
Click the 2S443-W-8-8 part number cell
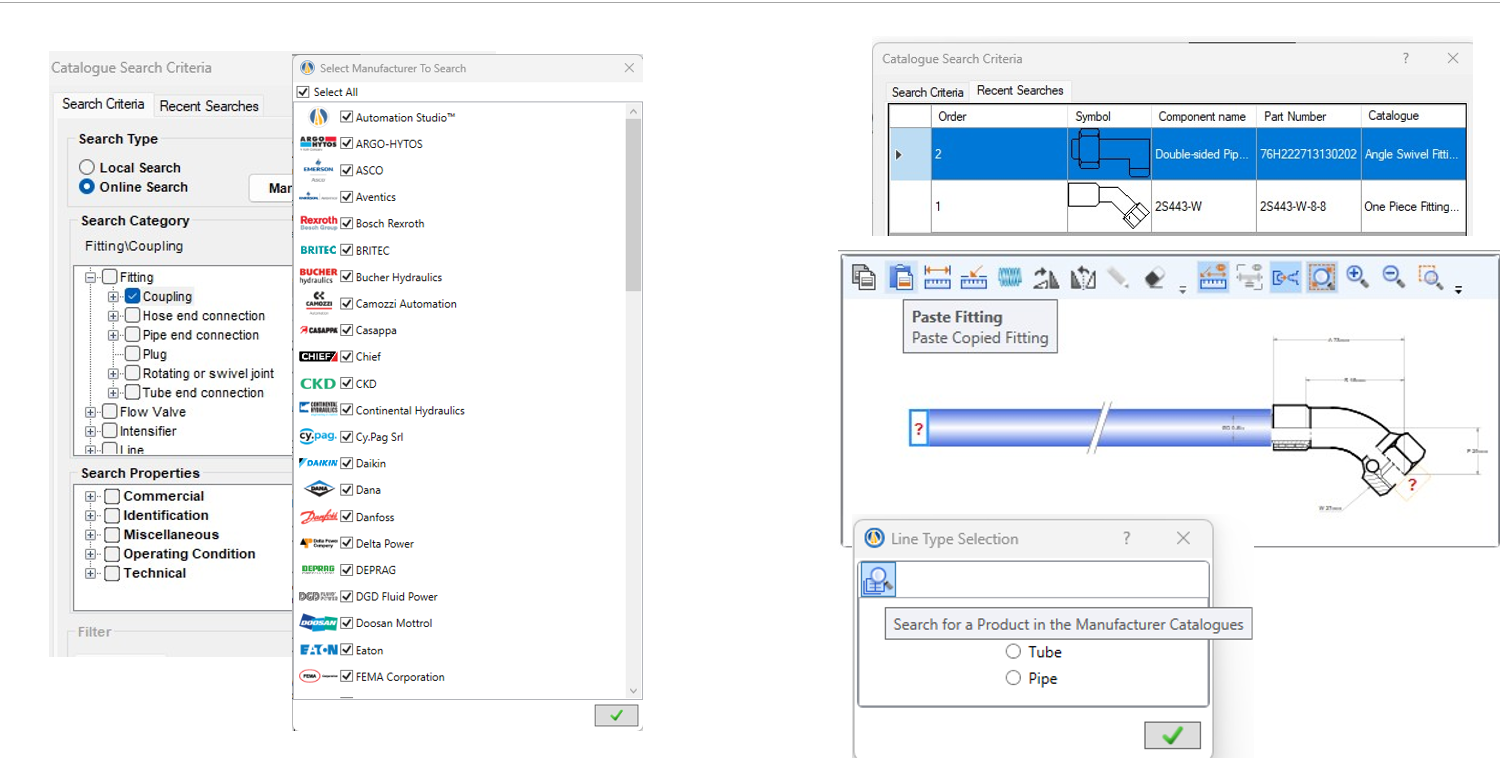pyautogui.click(x=1307, y=206)
